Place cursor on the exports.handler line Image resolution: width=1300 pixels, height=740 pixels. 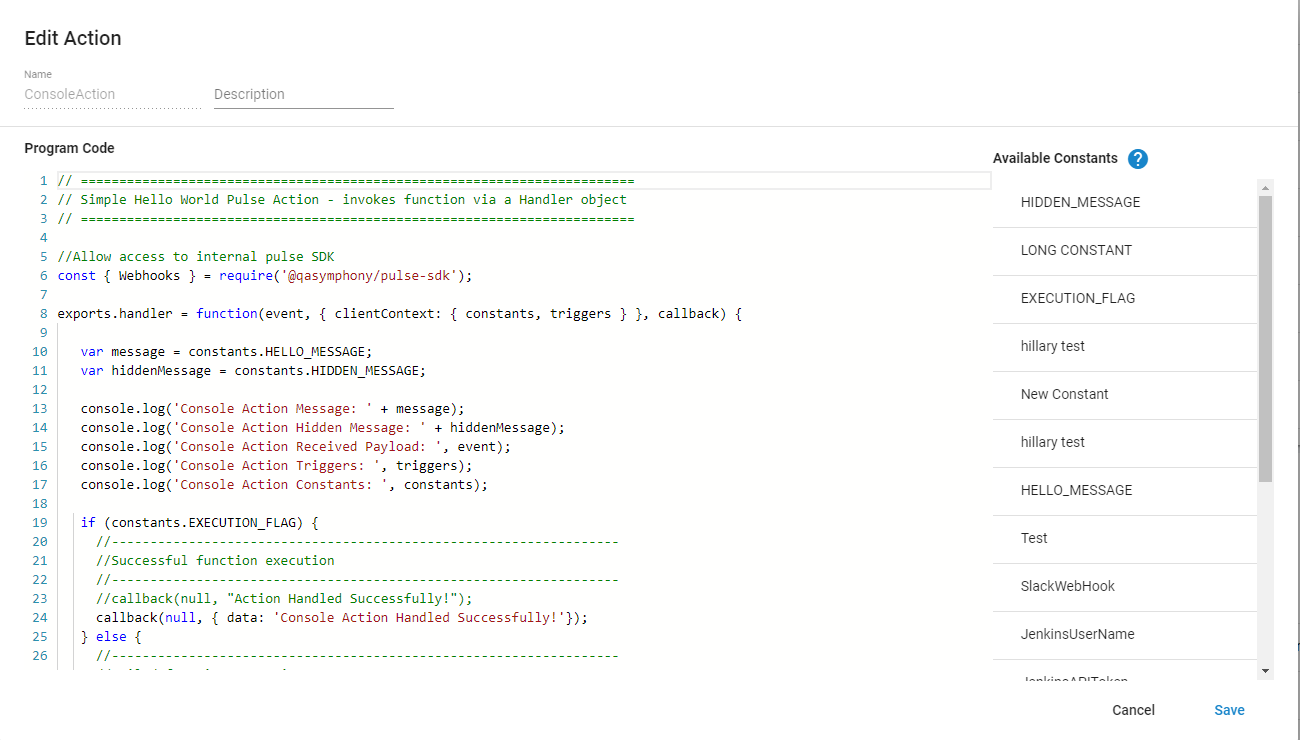tap(398, 314)
